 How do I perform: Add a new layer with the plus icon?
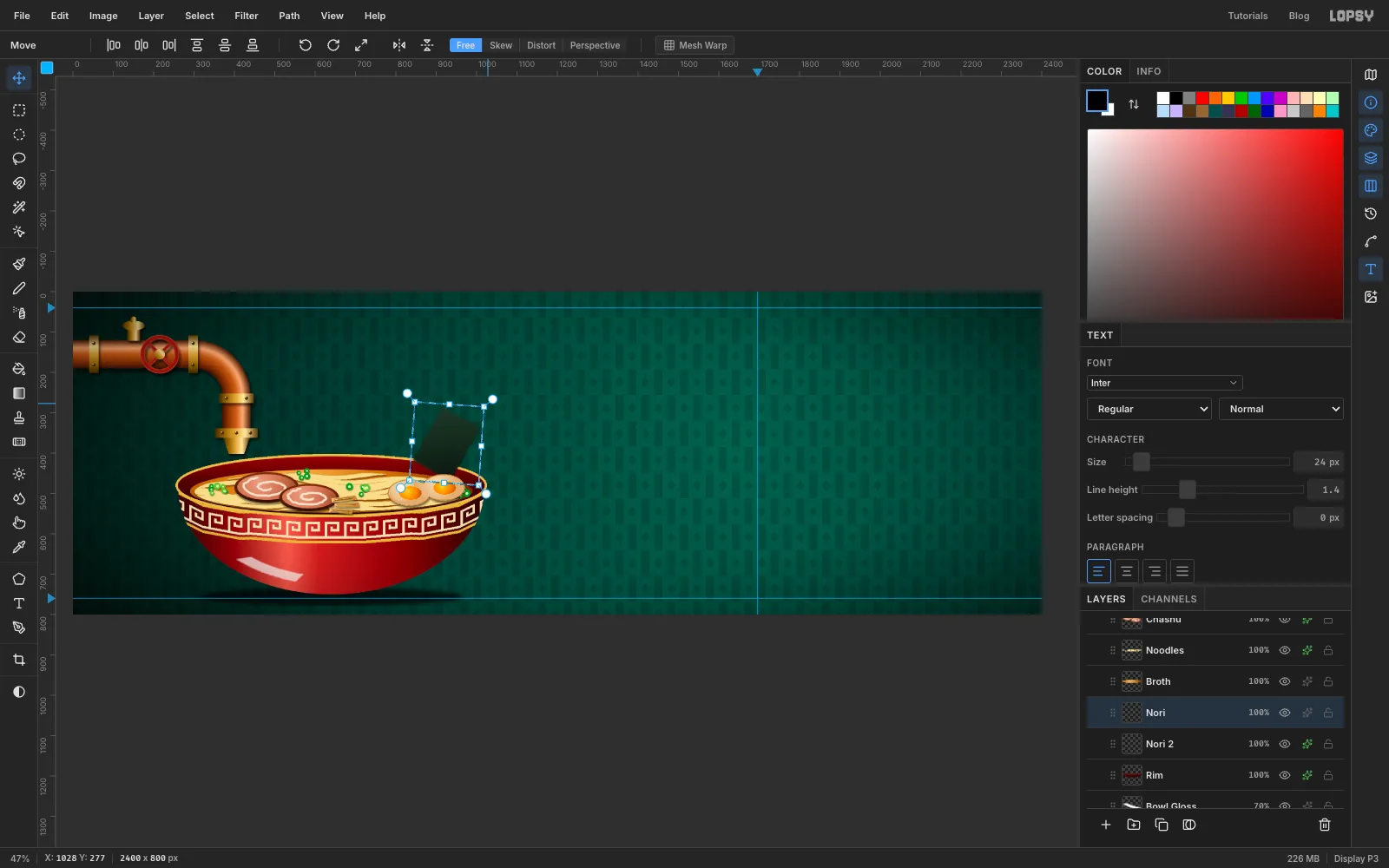1106,825
